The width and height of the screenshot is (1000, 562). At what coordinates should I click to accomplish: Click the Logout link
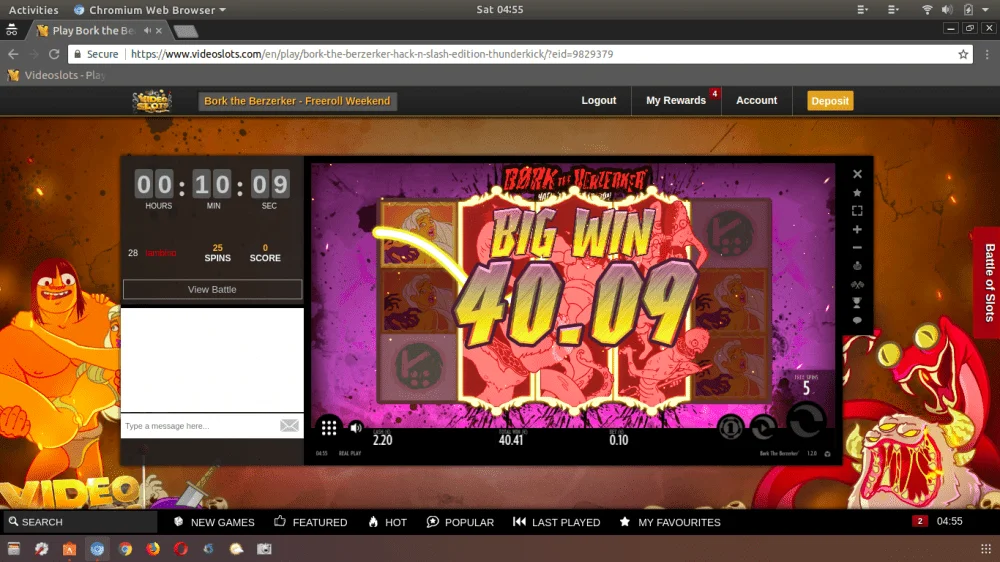click(599, 100)
